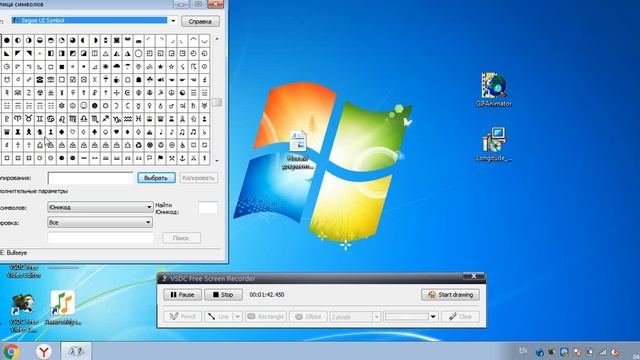
Task: Open Yandex browser from the taskbar
Action: pyautogui.click(x=43, y=351)
